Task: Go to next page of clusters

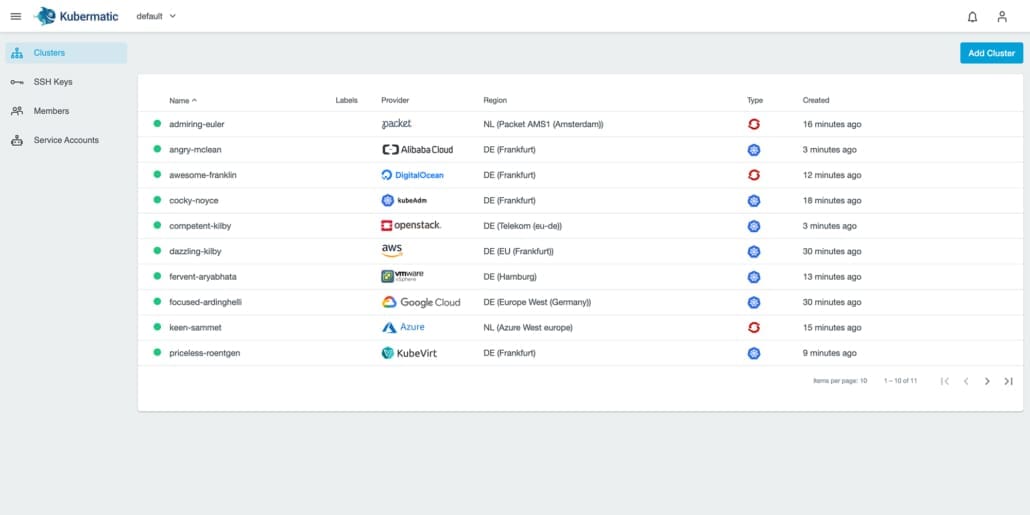Action: pyautogui.click(x=987, y=381)
